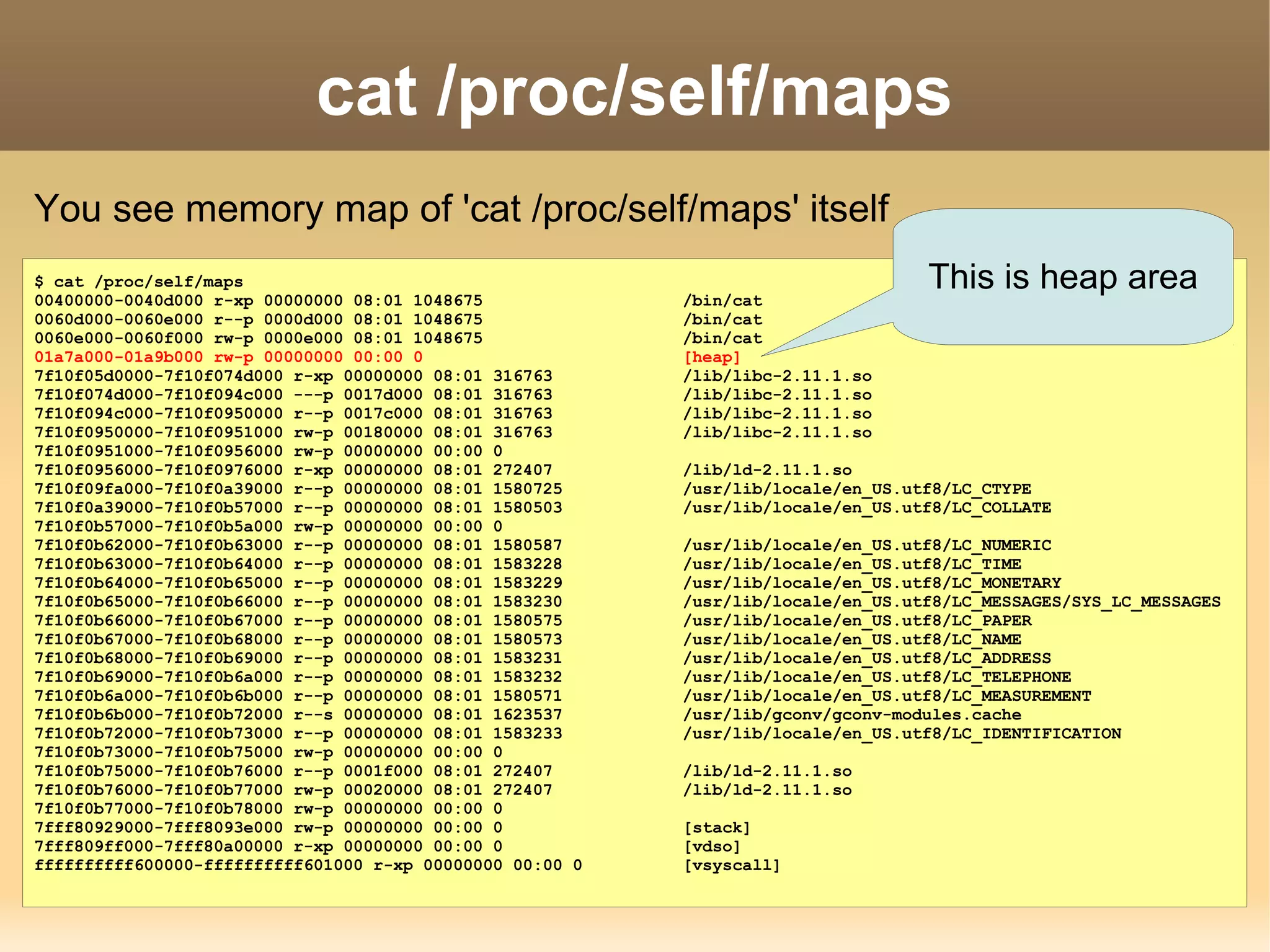The width and height of the screenshot is (1270, 952).
Task: Click the LC_MEASUREMENT locale path
Action: [x=887, y=696]
